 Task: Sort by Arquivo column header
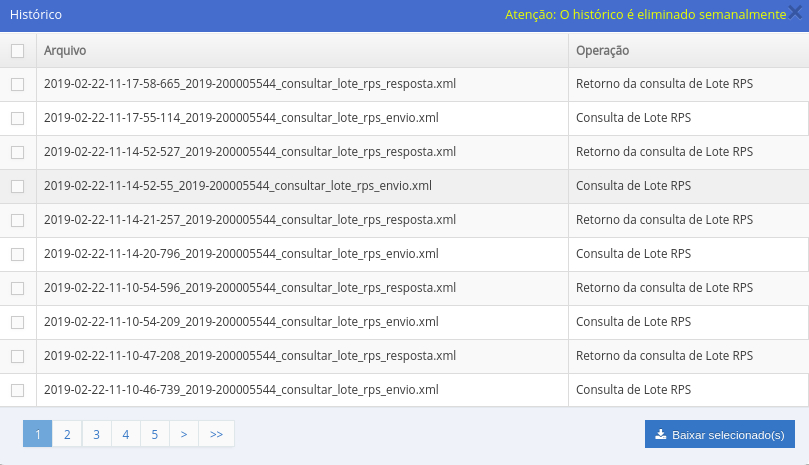[x=62, y=51]
